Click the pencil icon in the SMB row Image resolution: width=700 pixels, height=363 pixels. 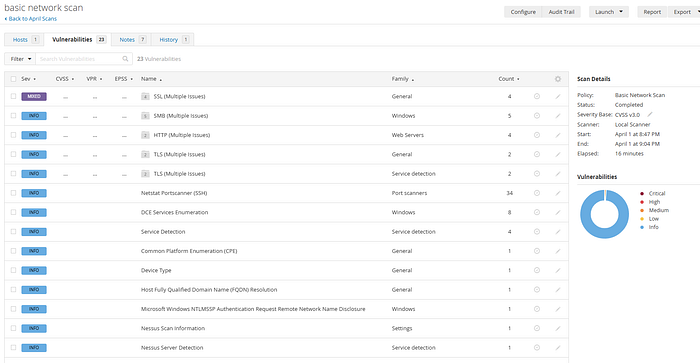click(558, 116)
